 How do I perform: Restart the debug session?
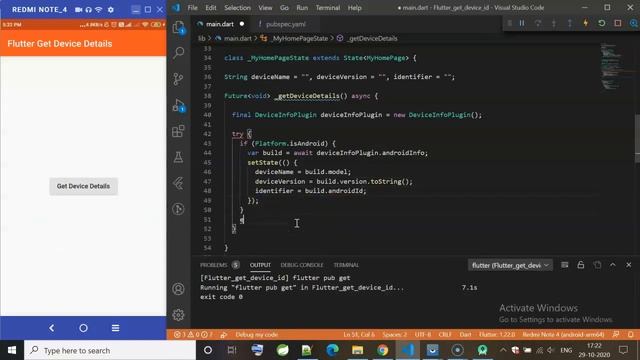pos(602,23)
